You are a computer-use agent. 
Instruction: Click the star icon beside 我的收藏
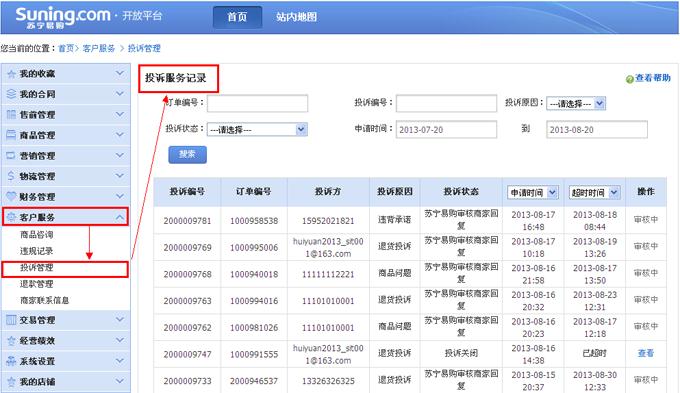[x=11, y=74]
